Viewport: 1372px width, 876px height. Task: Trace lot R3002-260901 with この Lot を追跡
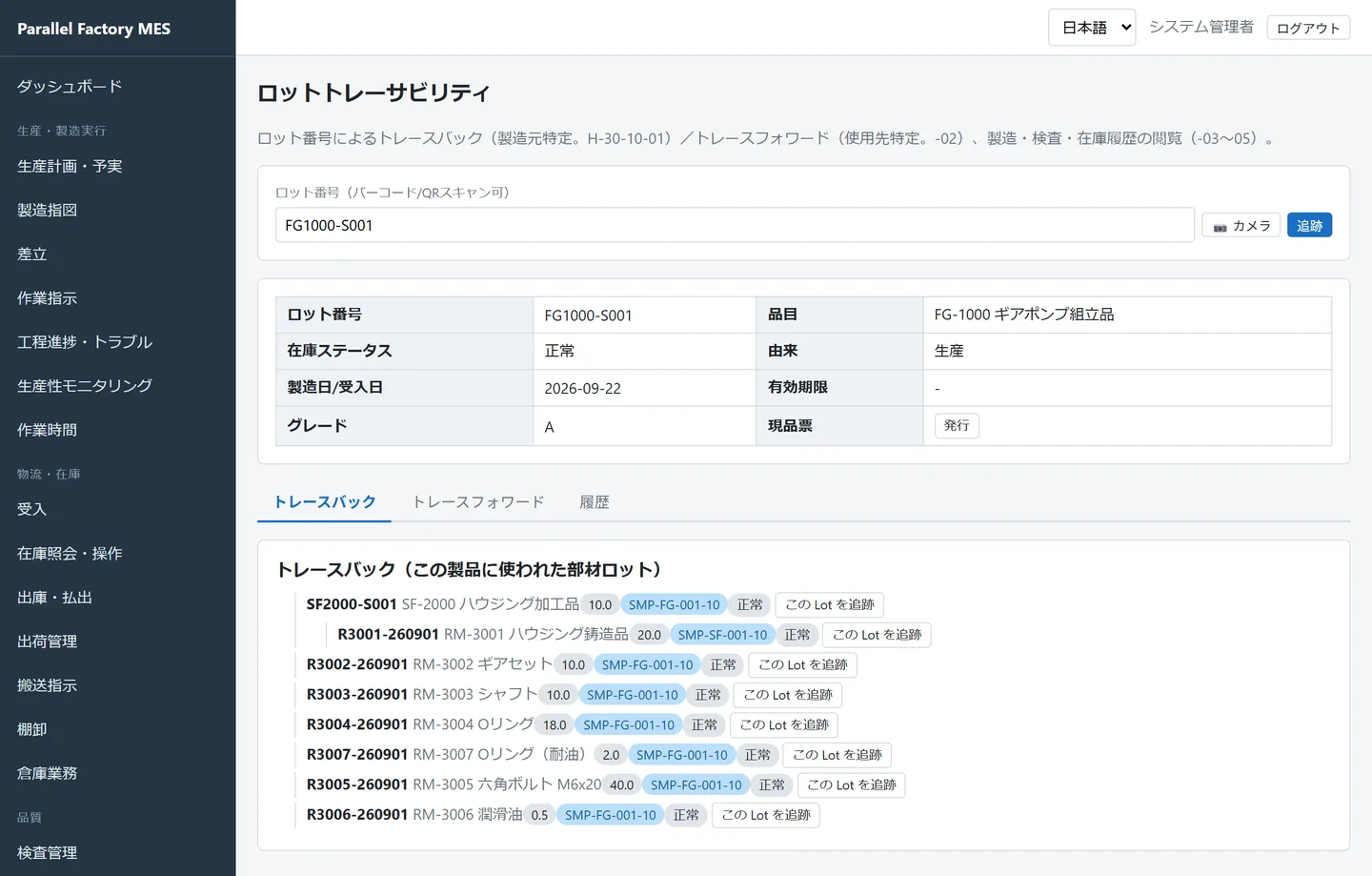pos(803,664)
